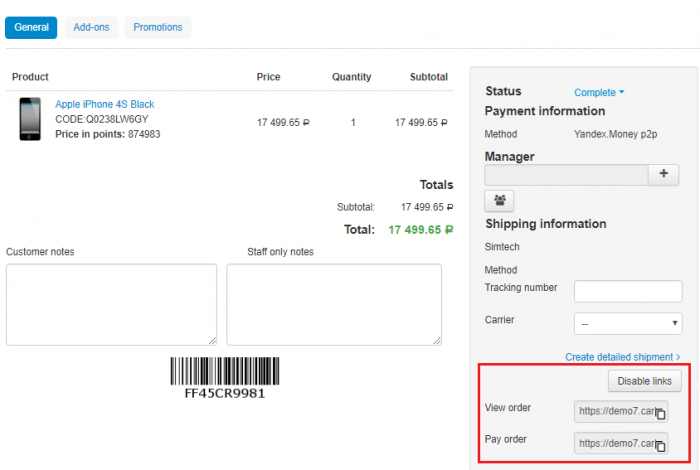Switch to the General tab
This screenshot has width=700, height=470.
(31, 28)
